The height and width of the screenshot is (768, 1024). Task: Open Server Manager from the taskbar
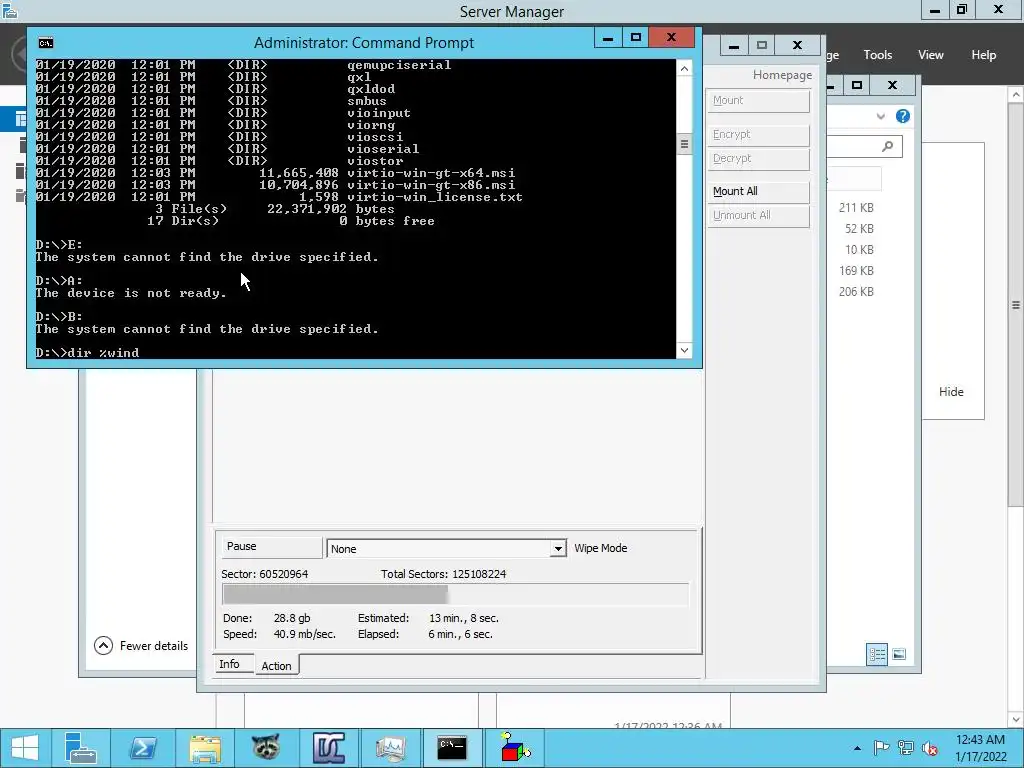point(81,748)
